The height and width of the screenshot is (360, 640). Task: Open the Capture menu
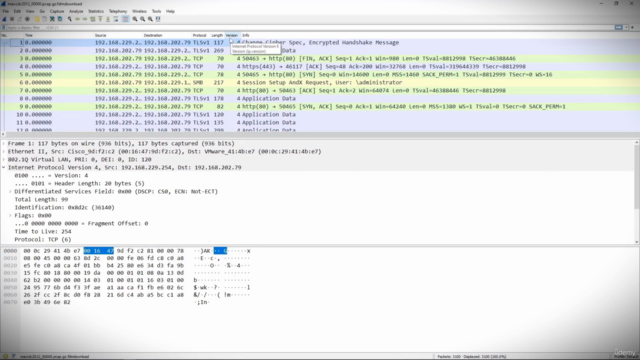pos(57,11)
